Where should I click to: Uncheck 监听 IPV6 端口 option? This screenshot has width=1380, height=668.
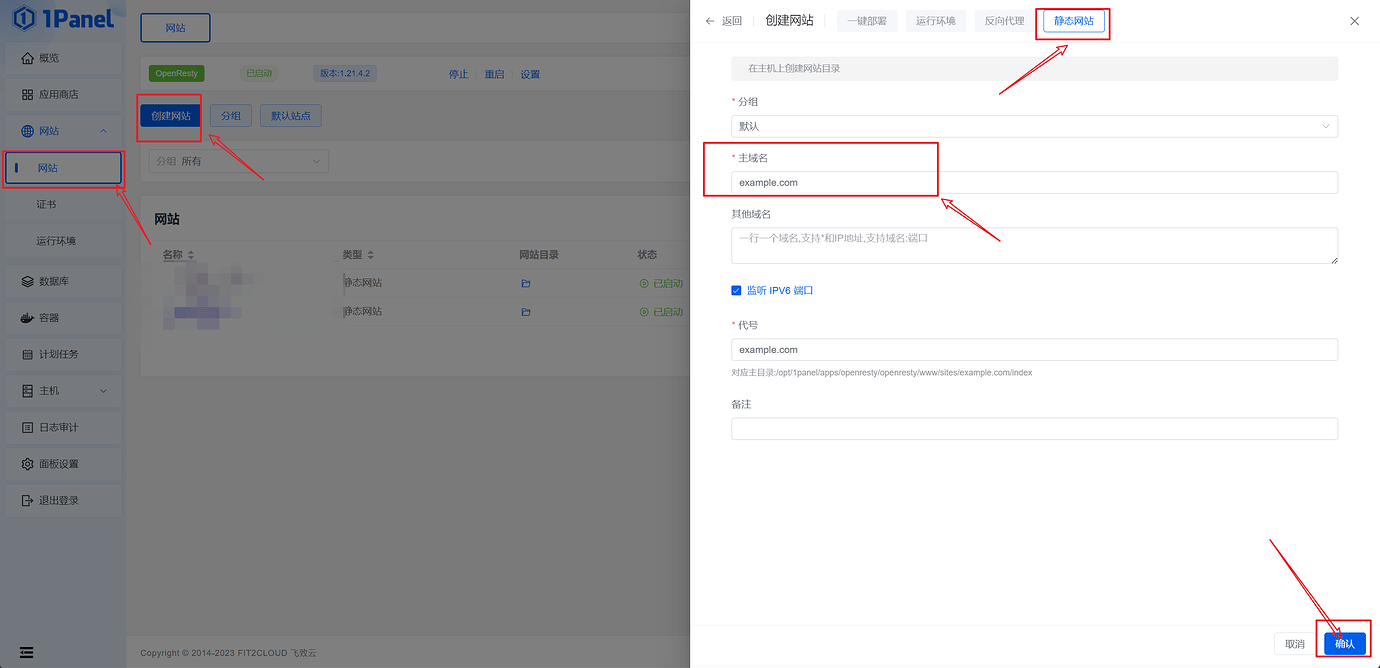pos(737,290)
